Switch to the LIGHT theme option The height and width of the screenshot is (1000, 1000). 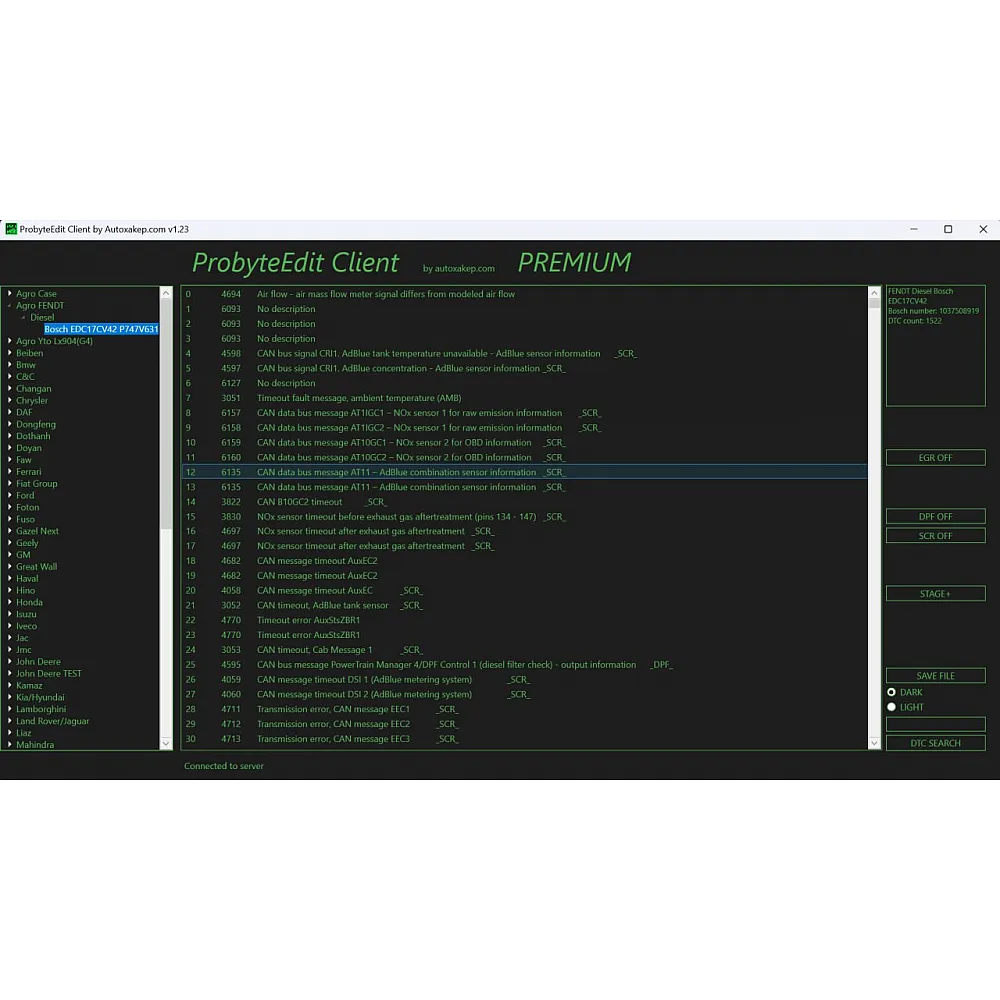click(892, 707)
